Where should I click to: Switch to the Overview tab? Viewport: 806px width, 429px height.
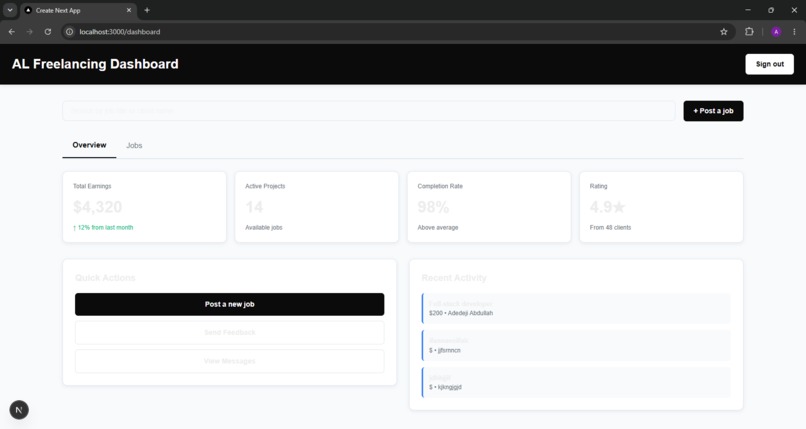pos(89,145)
